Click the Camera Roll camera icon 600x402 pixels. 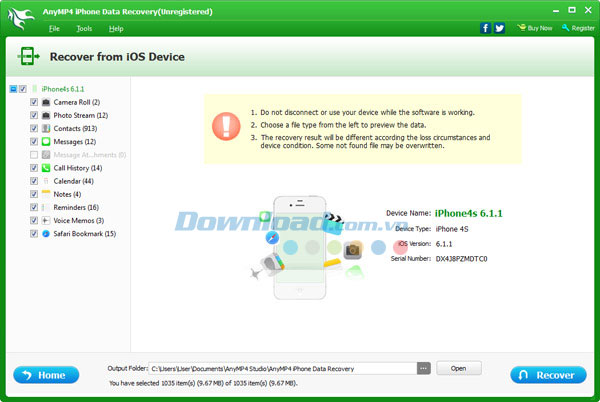[x=46, y=102]
